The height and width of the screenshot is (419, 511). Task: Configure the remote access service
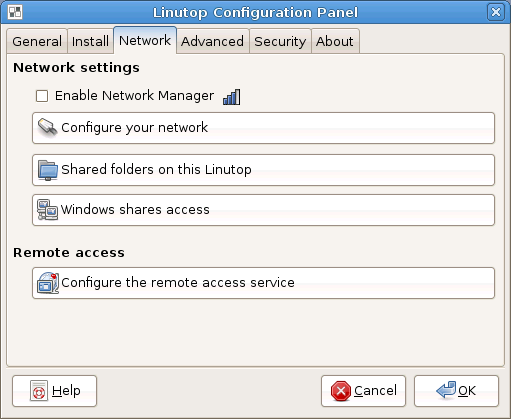(263, 283)
